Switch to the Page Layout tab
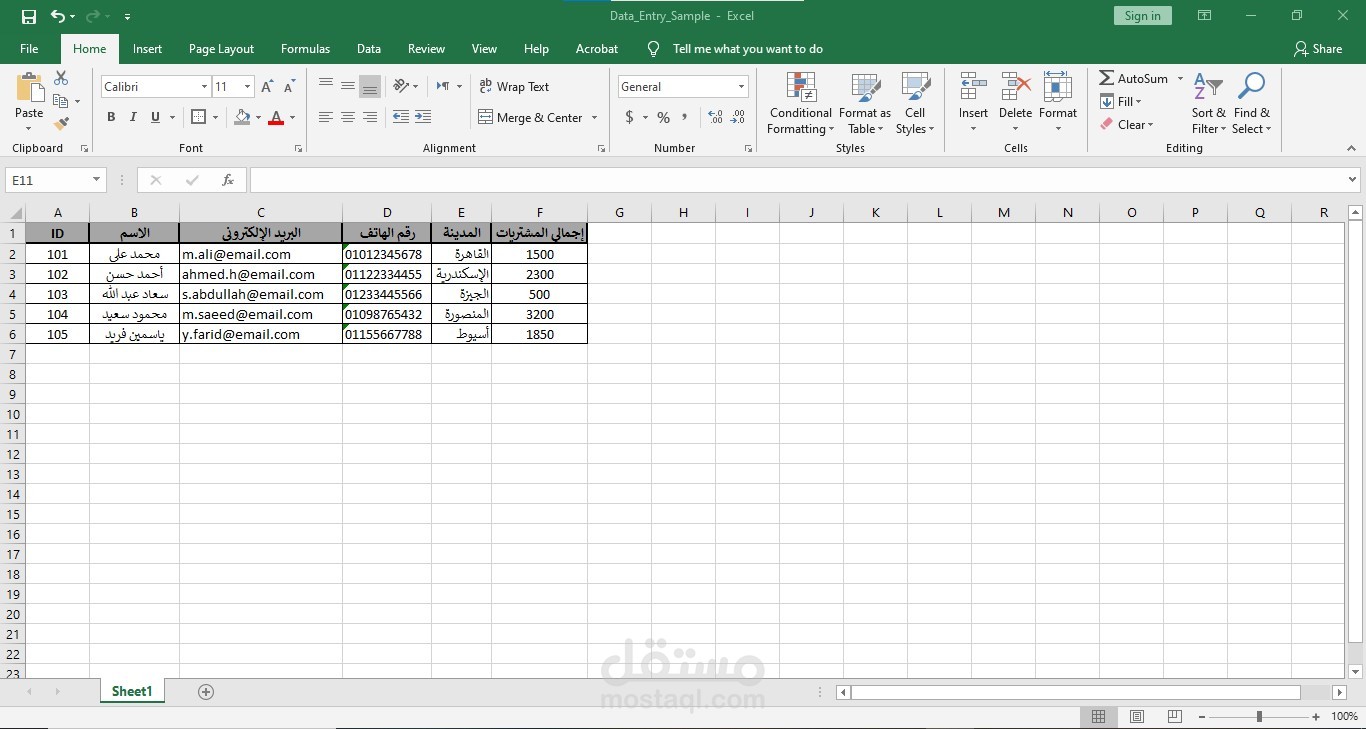 coord(221,48)
